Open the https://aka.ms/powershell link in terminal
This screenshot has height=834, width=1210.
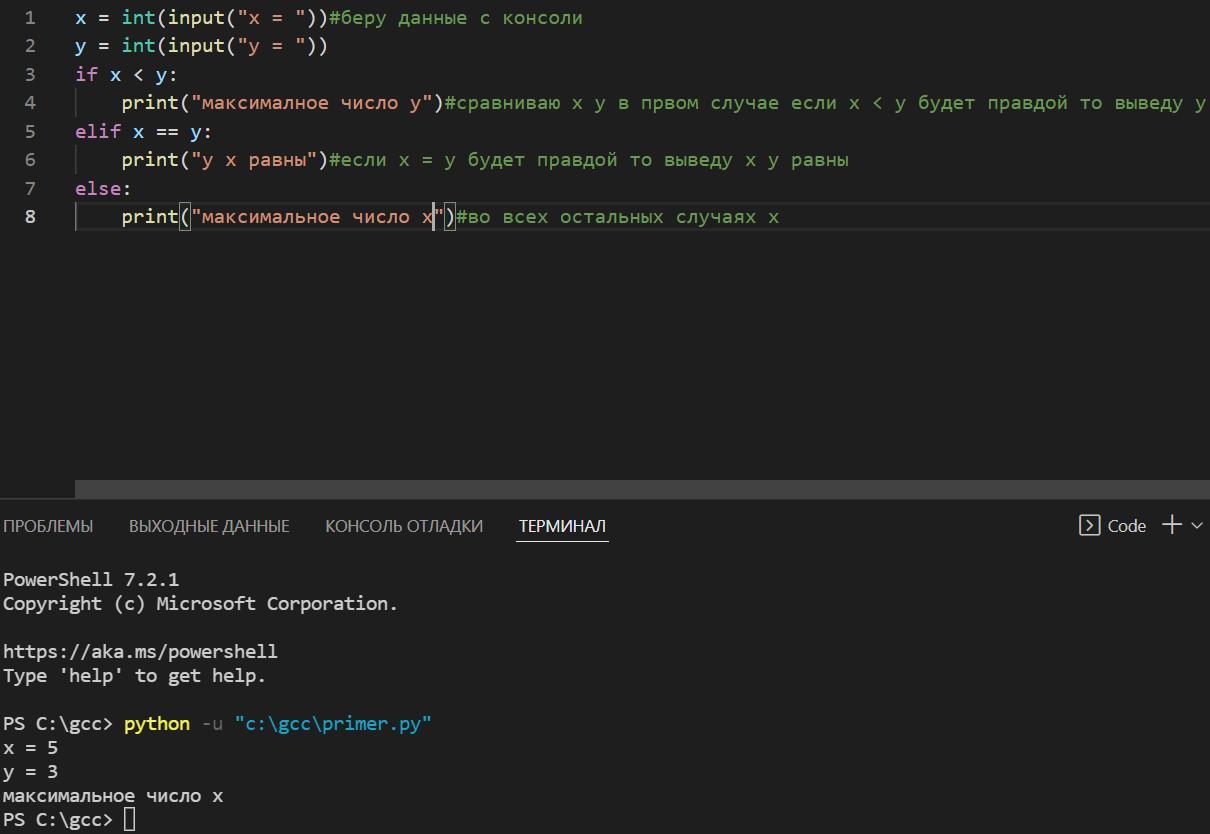140,652
